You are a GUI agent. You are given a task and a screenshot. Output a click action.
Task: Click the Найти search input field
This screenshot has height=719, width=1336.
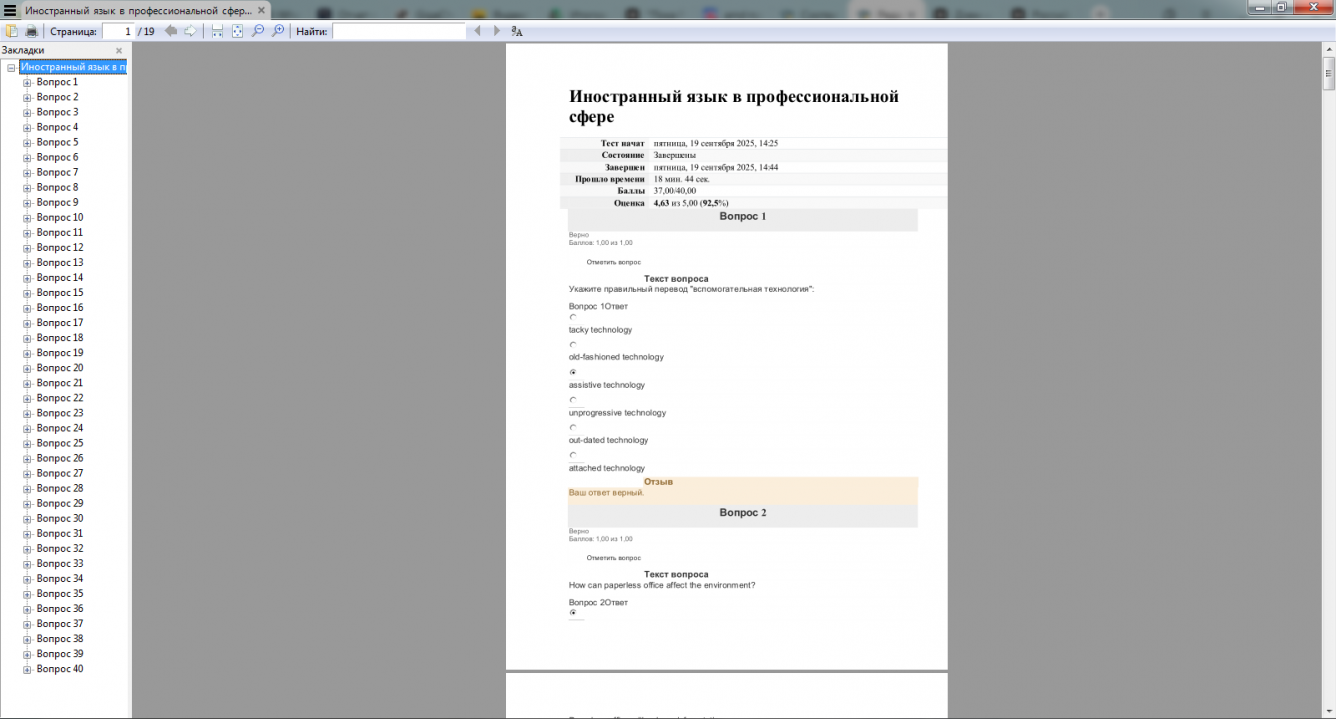click(399, 31)
